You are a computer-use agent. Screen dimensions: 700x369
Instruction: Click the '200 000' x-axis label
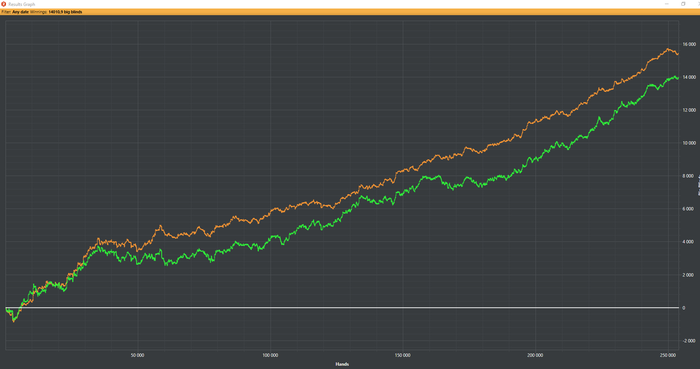tap(535, 356)
